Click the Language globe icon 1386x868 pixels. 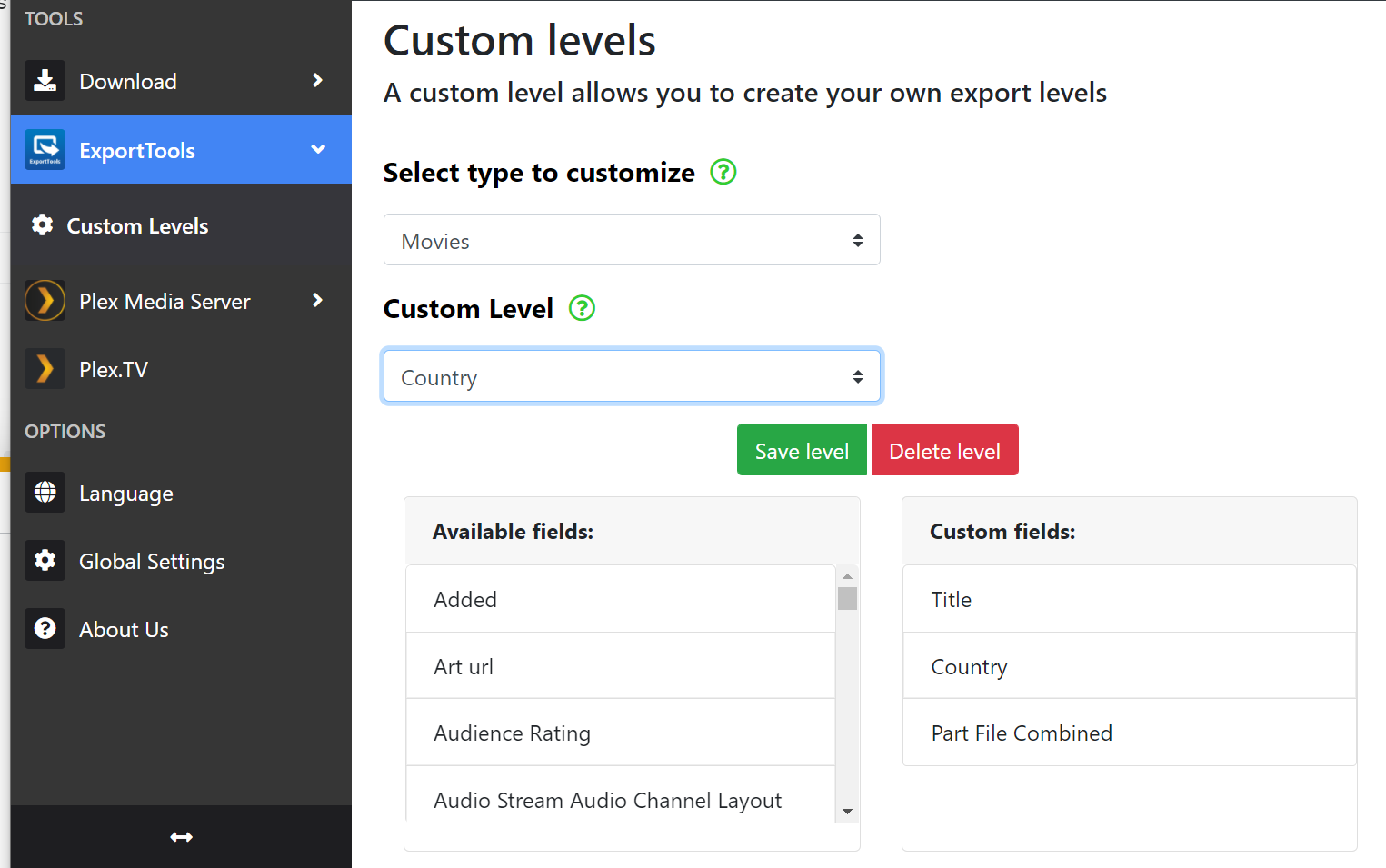[45, 493]
